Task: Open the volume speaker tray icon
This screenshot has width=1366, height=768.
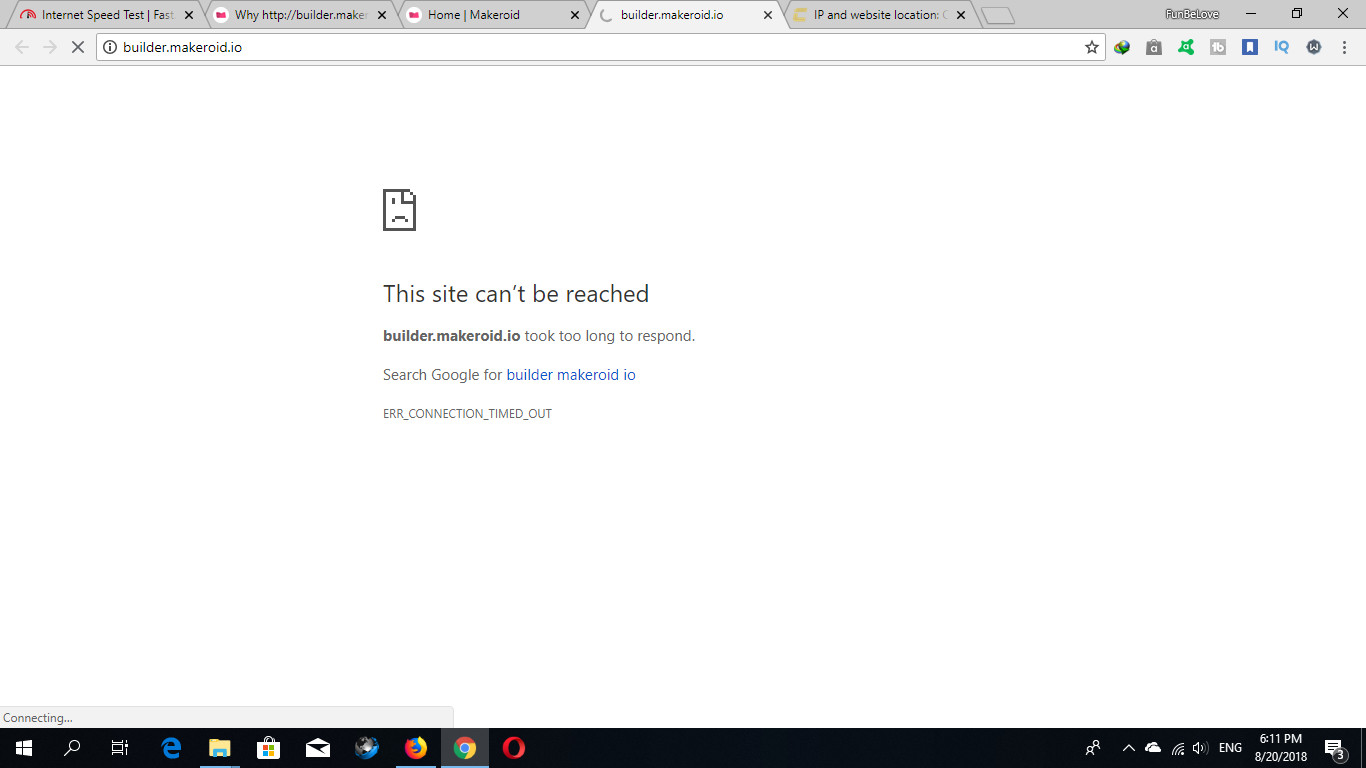Action: (1201, 748)
